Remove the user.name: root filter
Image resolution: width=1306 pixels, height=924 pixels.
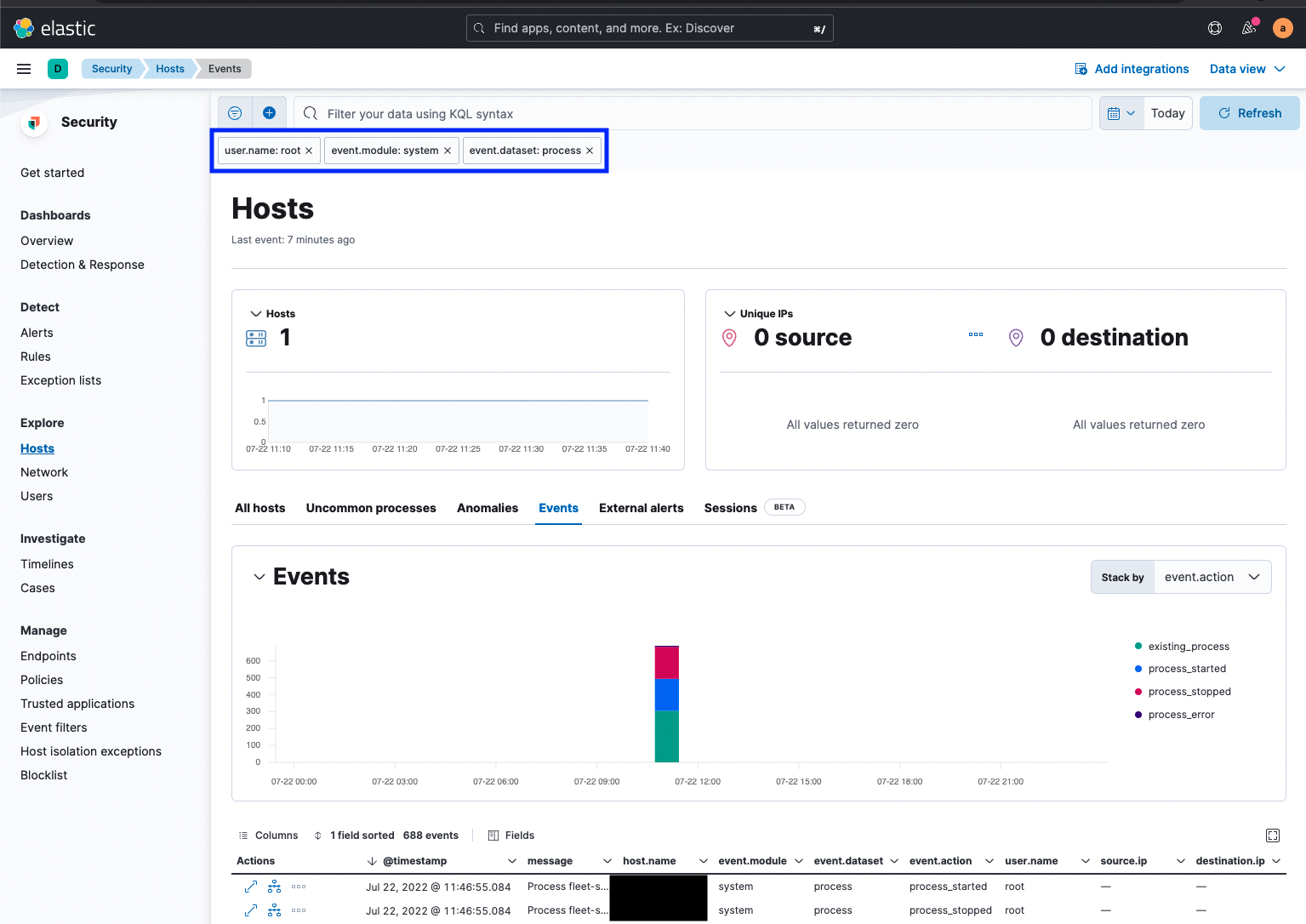tap(309, 151)
